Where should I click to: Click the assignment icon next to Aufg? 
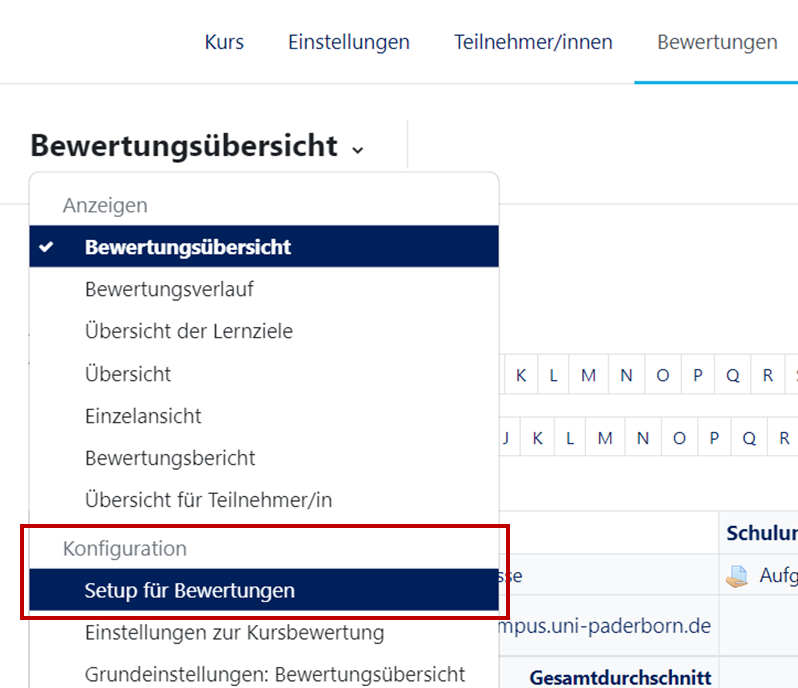point(737,576)
